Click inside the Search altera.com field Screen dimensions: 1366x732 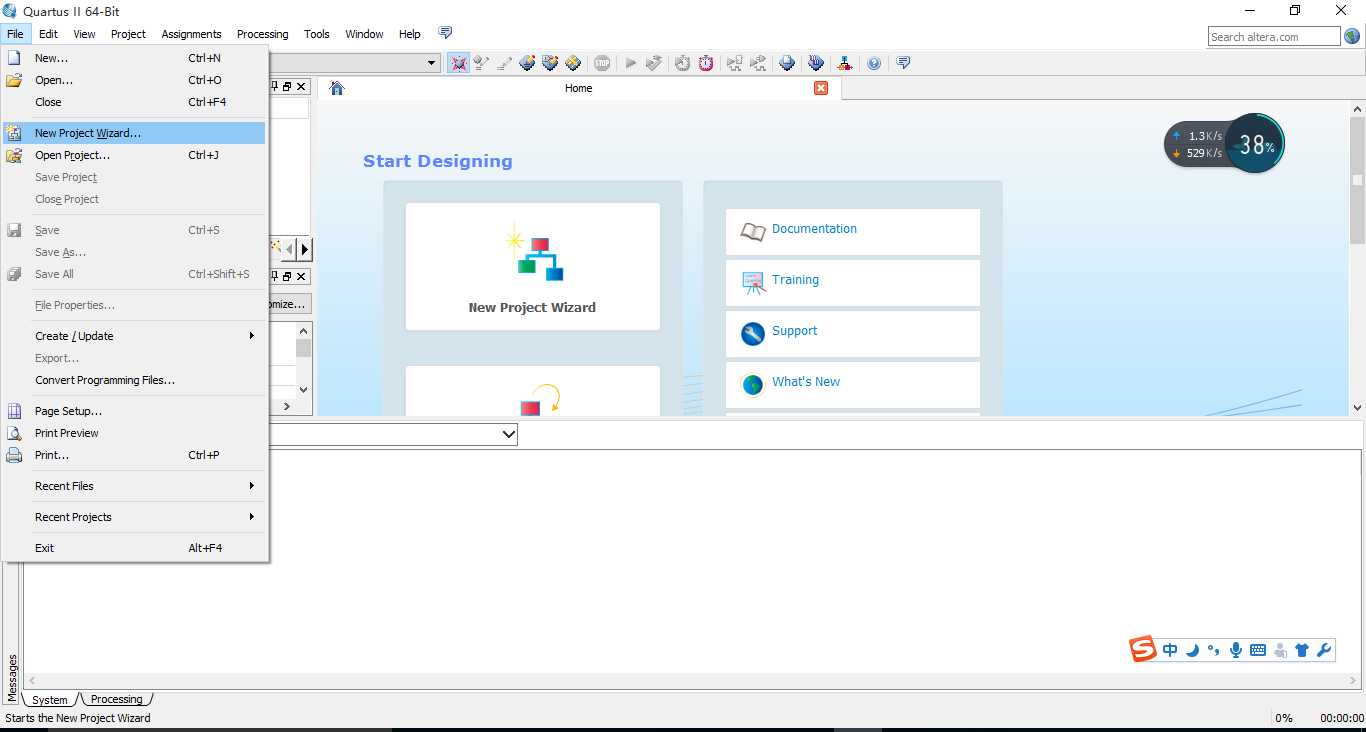[x=1273, y=37]
